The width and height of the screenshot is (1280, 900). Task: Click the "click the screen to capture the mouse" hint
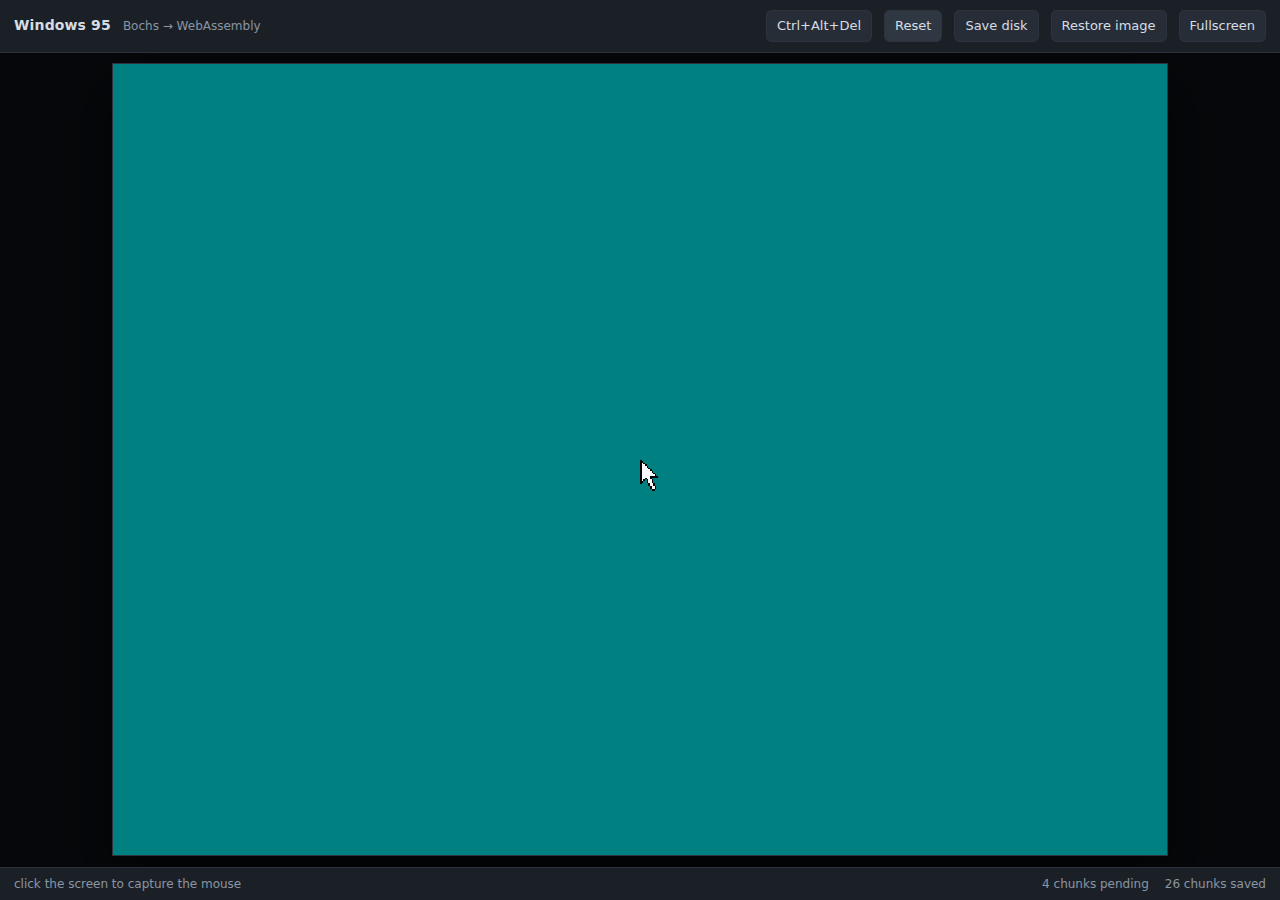coord(127,884)
